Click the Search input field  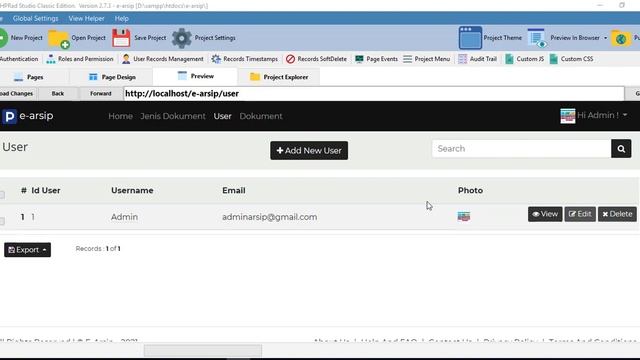521,149
